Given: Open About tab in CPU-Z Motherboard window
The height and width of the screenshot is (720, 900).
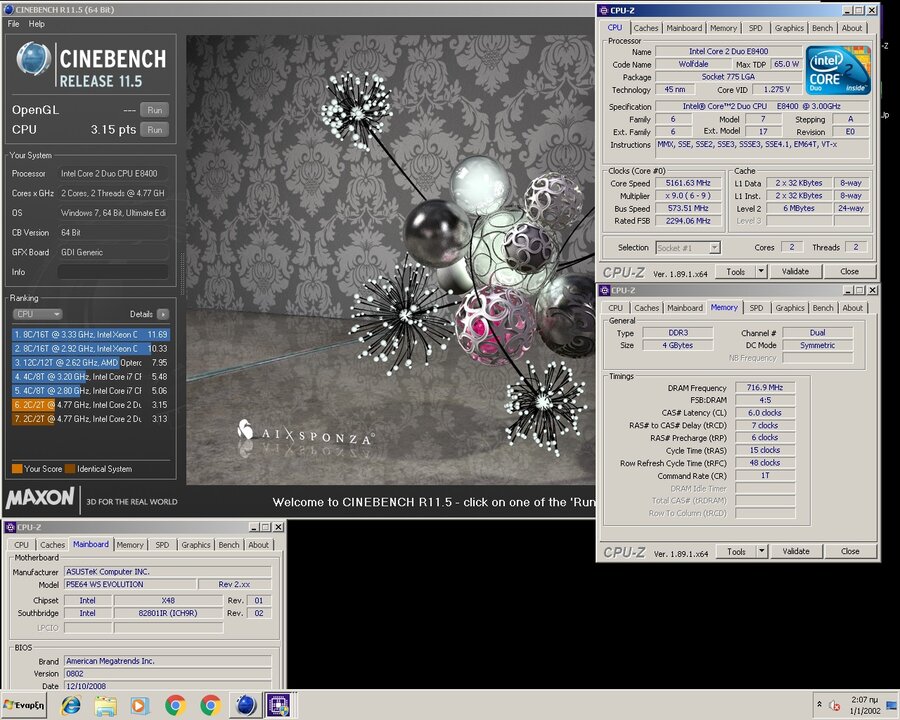Looking at the screenshot, I should pyautogui.click(x=258, y=545).
